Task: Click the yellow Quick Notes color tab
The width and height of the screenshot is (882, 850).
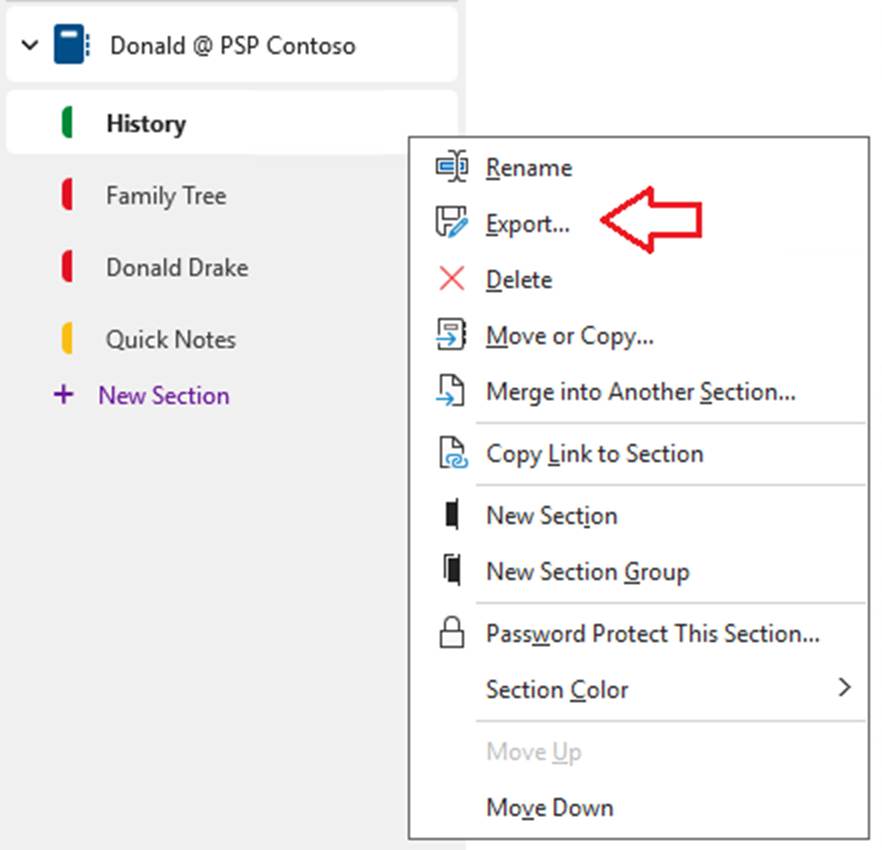Action: pos(67,339)
